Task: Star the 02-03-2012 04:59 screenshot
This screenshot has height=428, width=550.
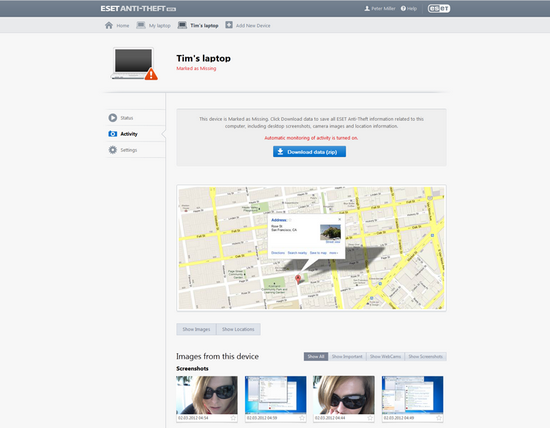Action: click(302, 418)
